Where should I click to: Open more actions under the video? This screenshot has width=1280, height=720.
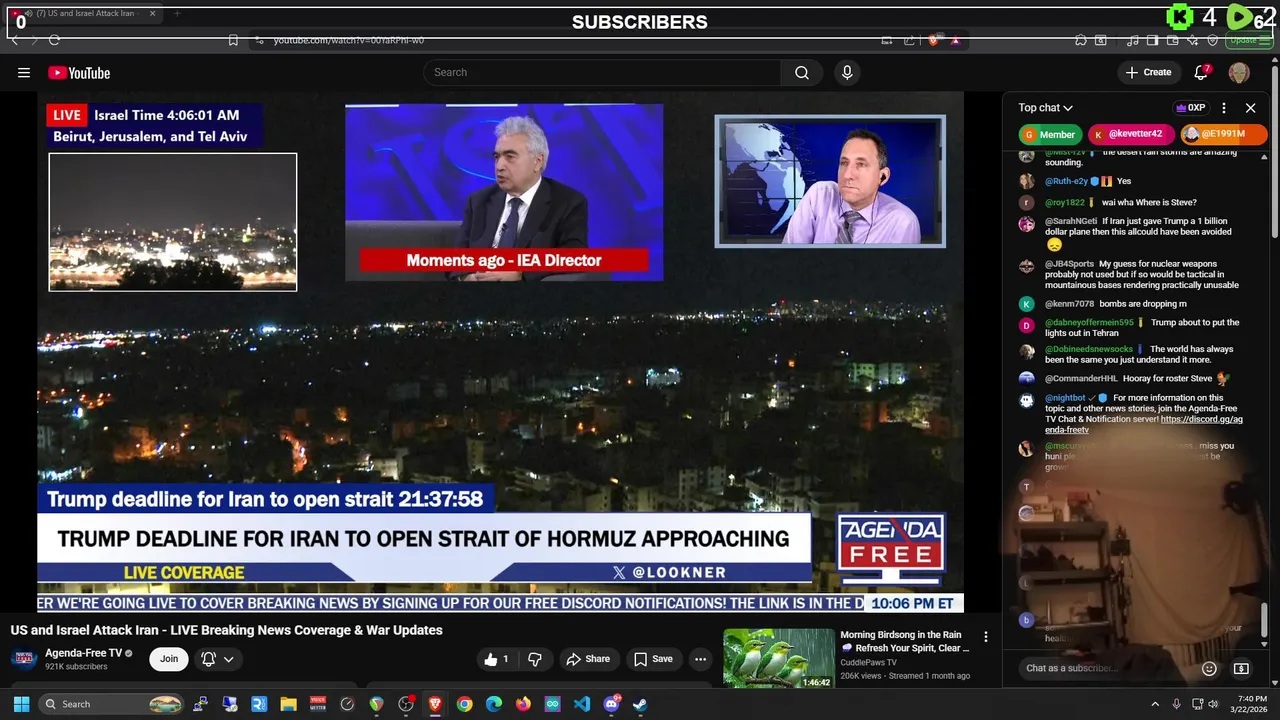(x=700, y=659)
